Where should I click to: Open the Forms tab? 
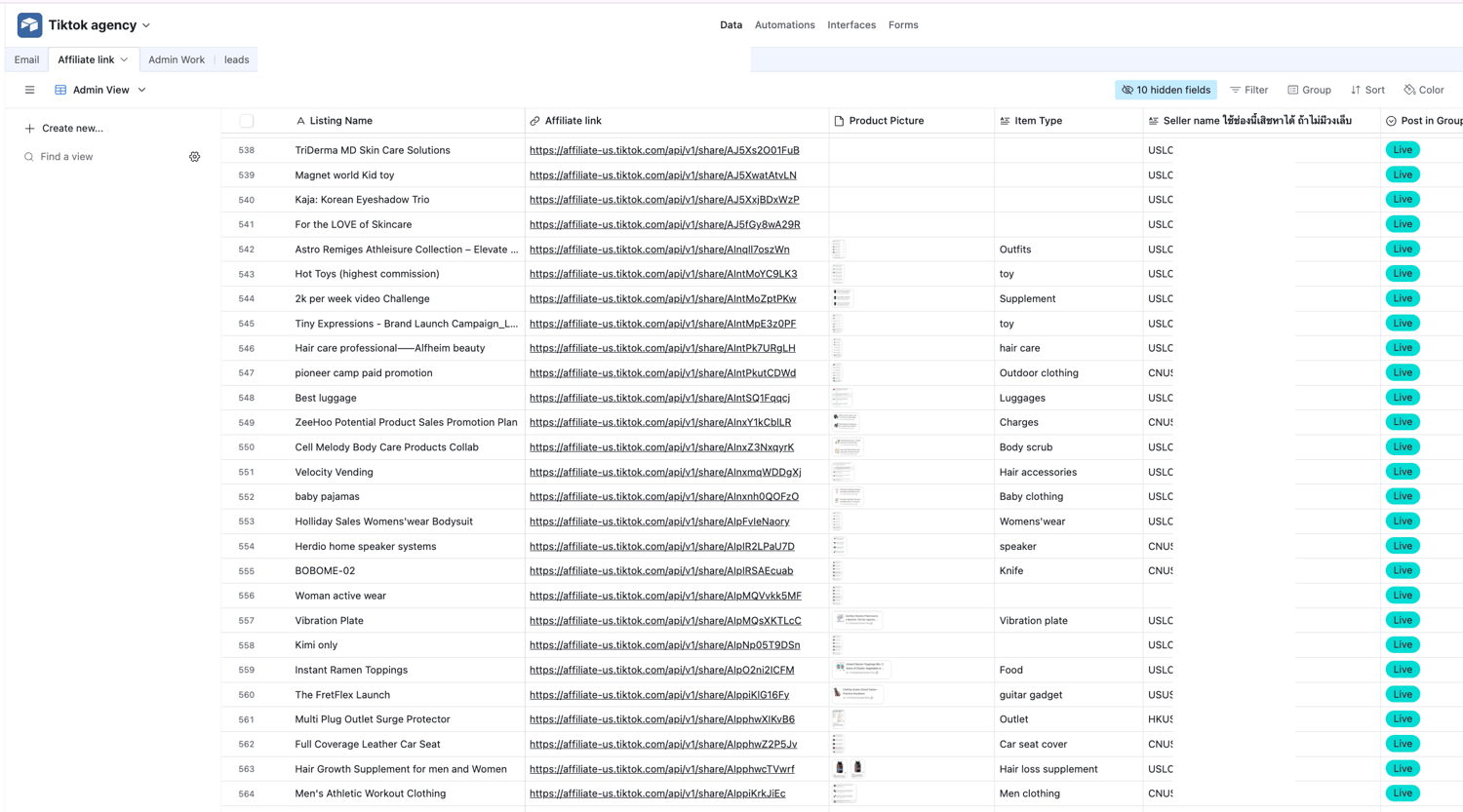pyautogui.click(x=903, y=25)
